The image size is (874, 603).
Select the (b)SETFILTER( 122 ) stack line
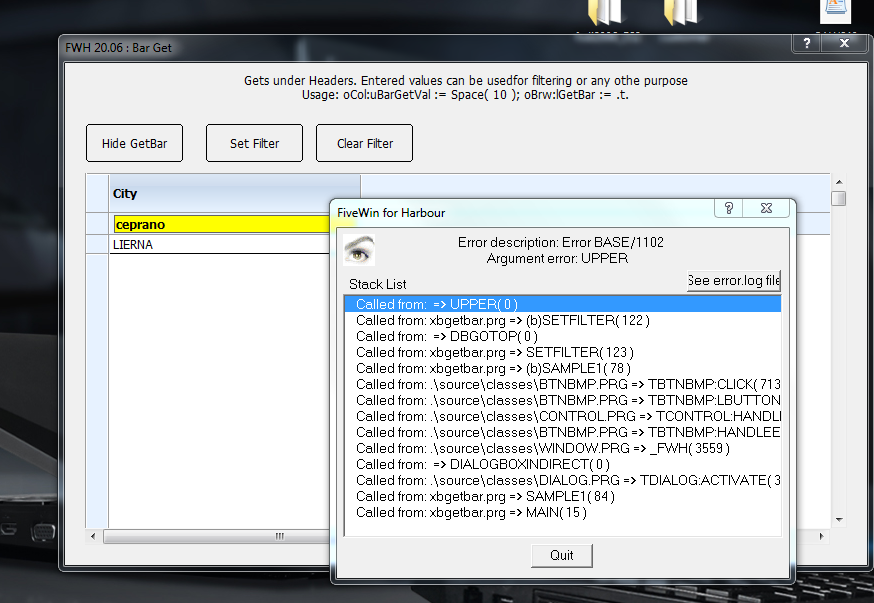coord(562,320)
